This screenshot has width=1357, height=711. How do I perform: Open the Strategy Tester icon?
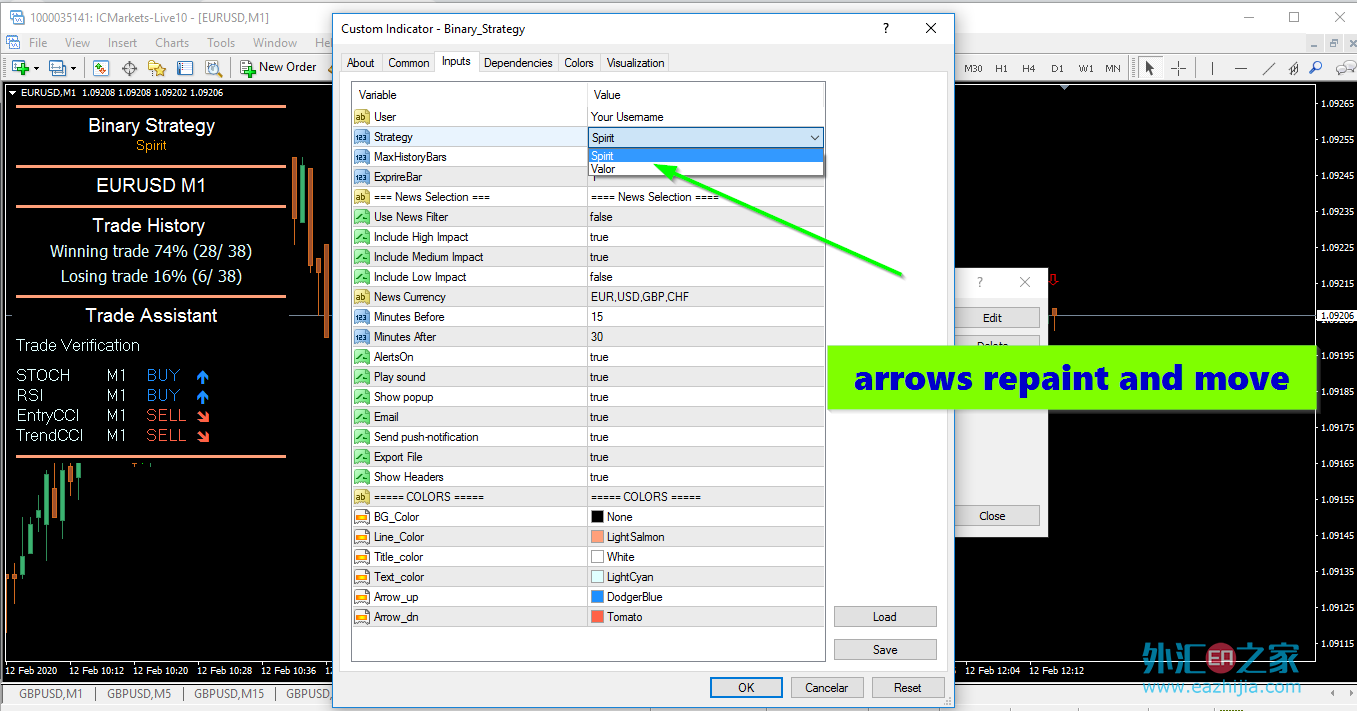[x=213, y=68]
